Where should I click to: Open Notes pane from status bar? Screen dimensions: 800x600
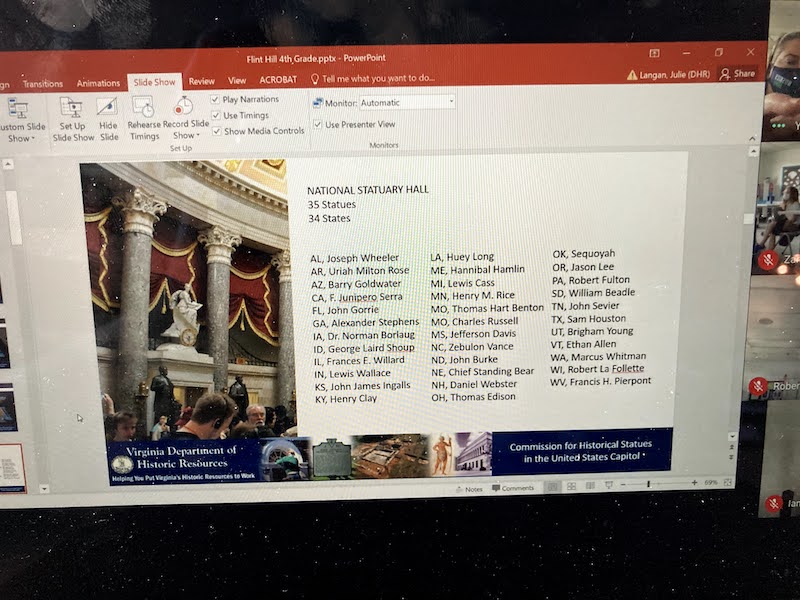tap(469, 489)
